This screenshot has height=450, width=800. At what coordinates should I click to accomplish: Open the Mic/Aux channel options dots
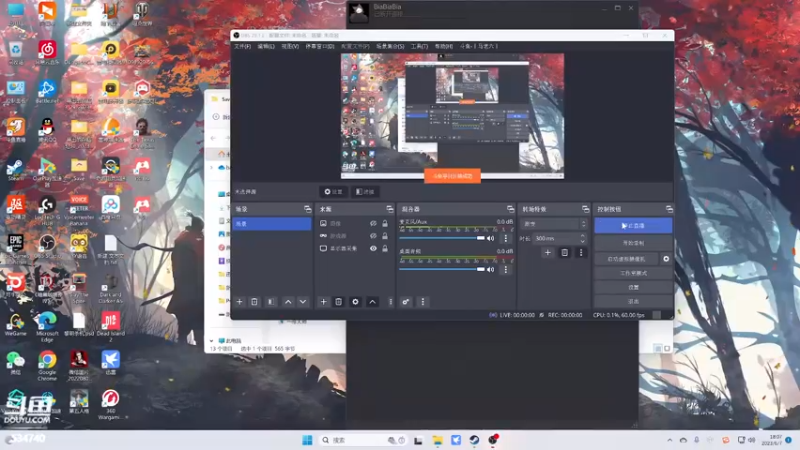[506, 238]
